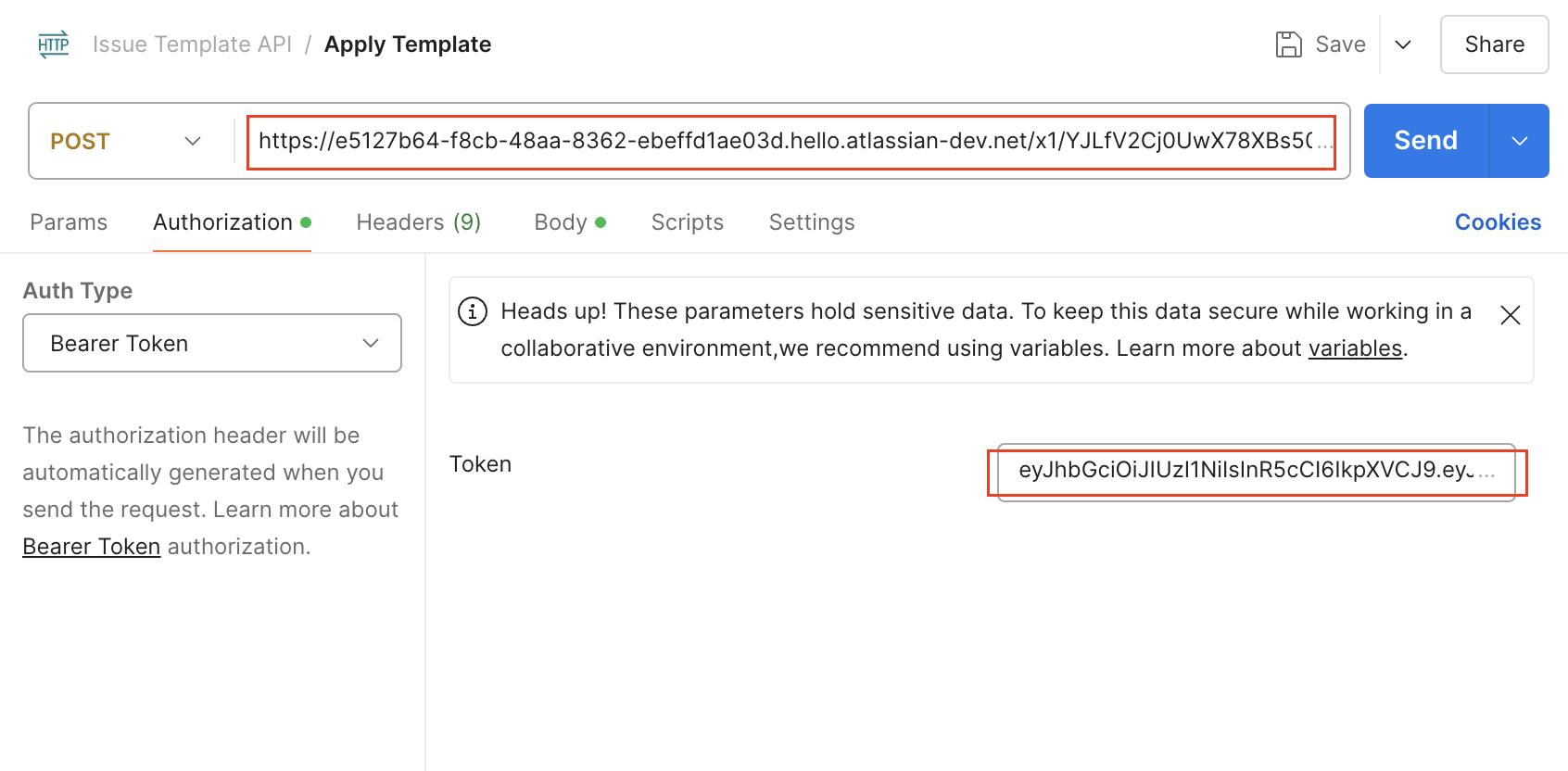The height and width of the screenshot is (771, 1568).
Task: Select the Settings tab
Action: point(812,221)
